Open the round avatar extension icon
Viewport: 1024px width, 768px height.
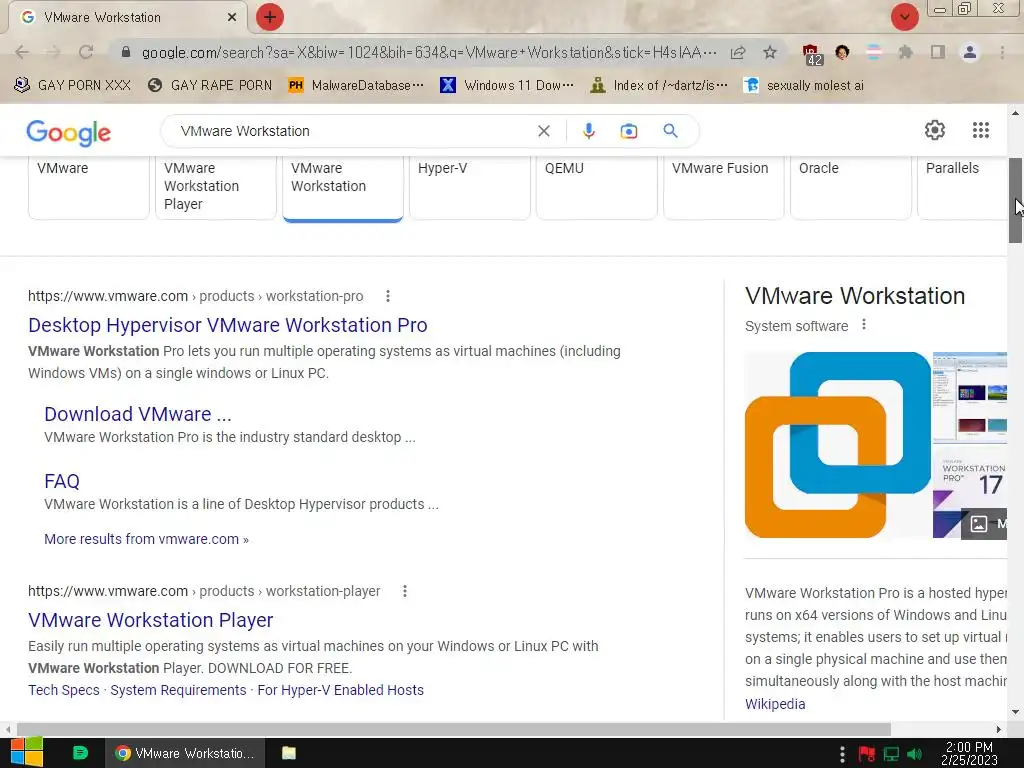842,52
